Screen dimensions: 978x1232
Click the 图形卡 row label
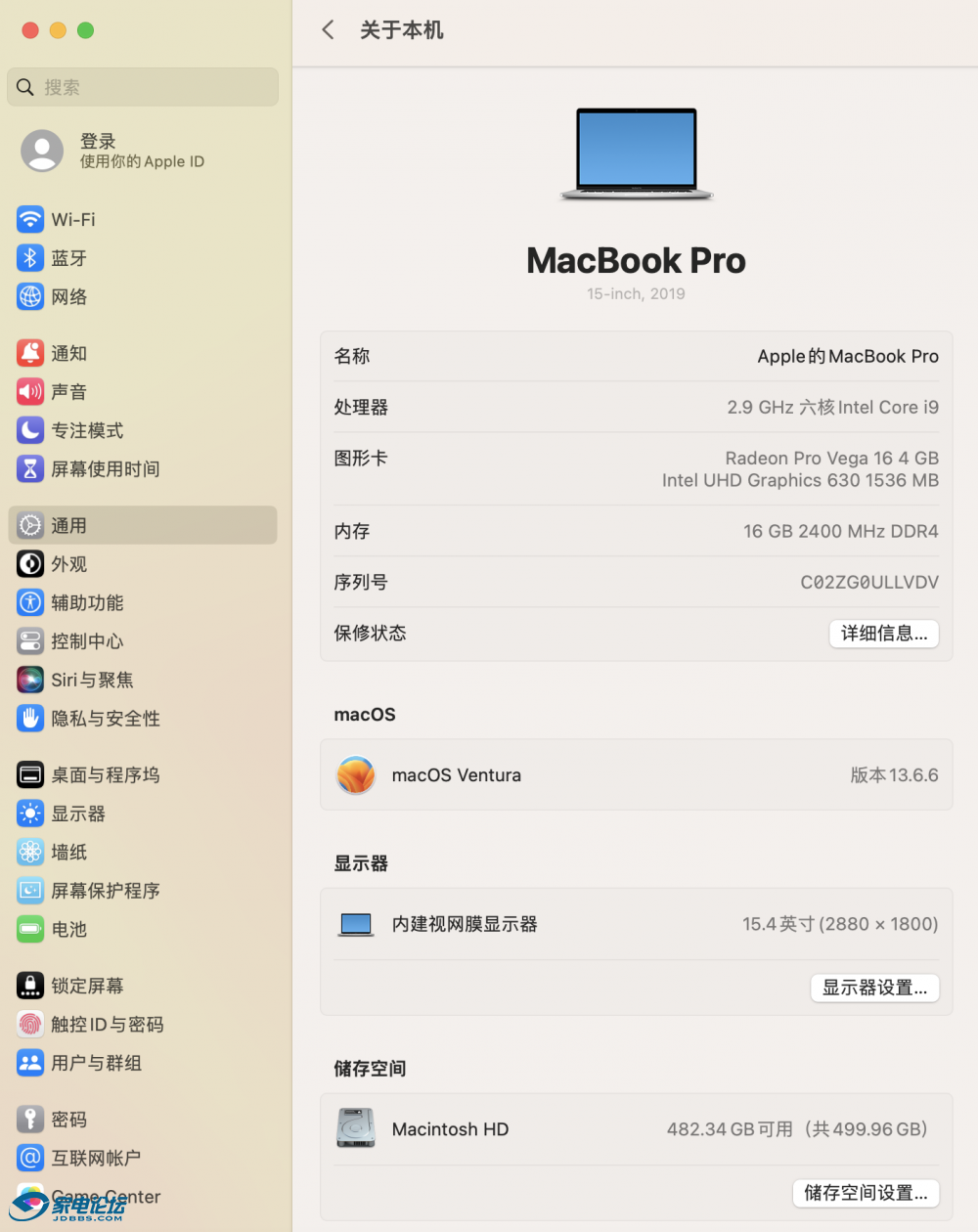[x=360, y=459]
